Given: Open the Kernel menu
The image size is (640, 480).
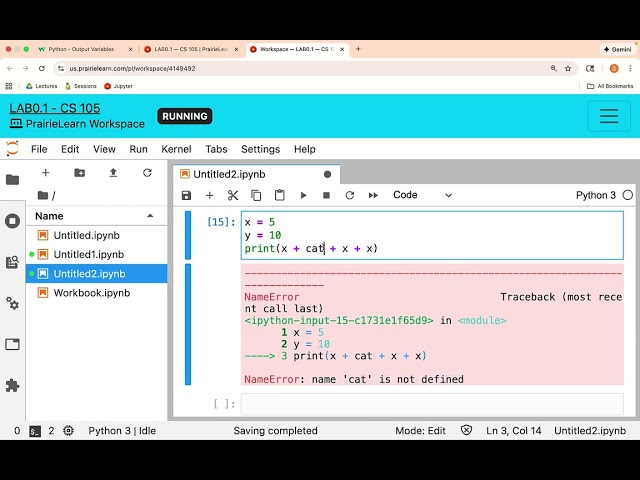Looking at the screenshot, I should coord(176,149).
